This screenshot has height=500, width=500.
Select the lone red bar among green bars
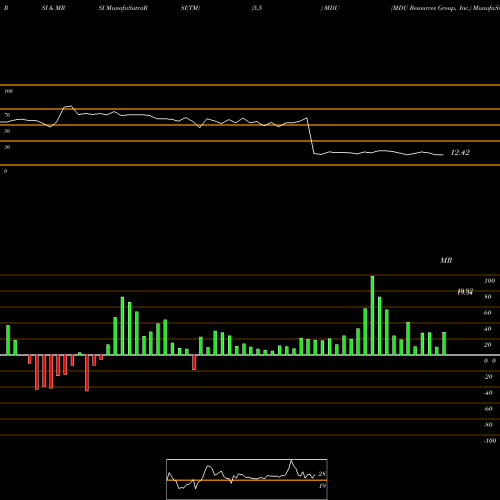pyautogui.click(x=194, y=362)
